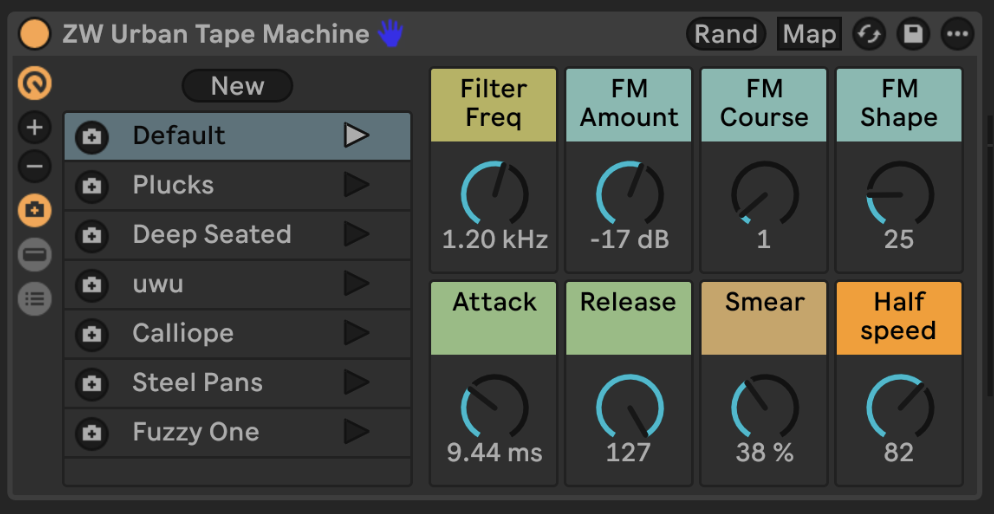Image resolution: width=994 pixels, height=514 pixels.
Task: Select the FM Amount macro label
Action: tap(629, 105)
